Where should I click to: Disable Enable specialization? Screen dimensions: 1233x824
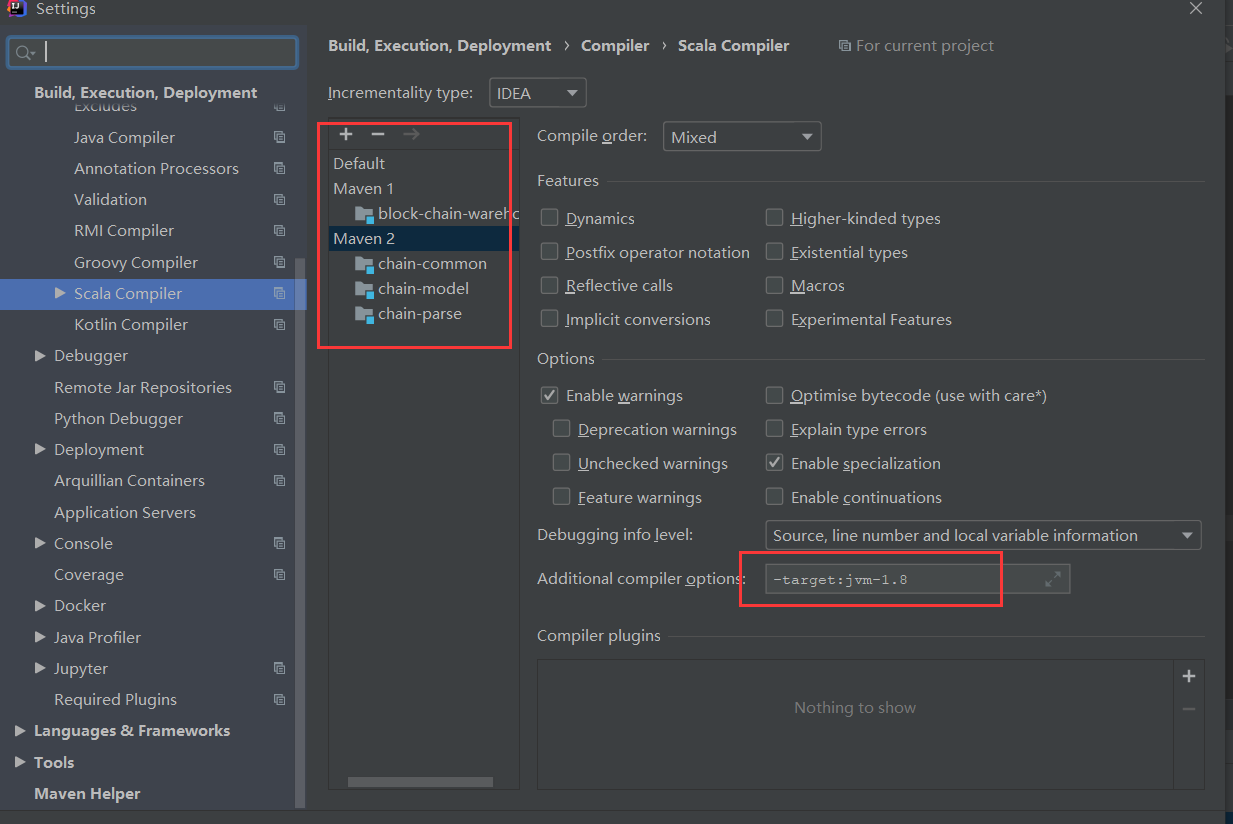tap(774, 463)
